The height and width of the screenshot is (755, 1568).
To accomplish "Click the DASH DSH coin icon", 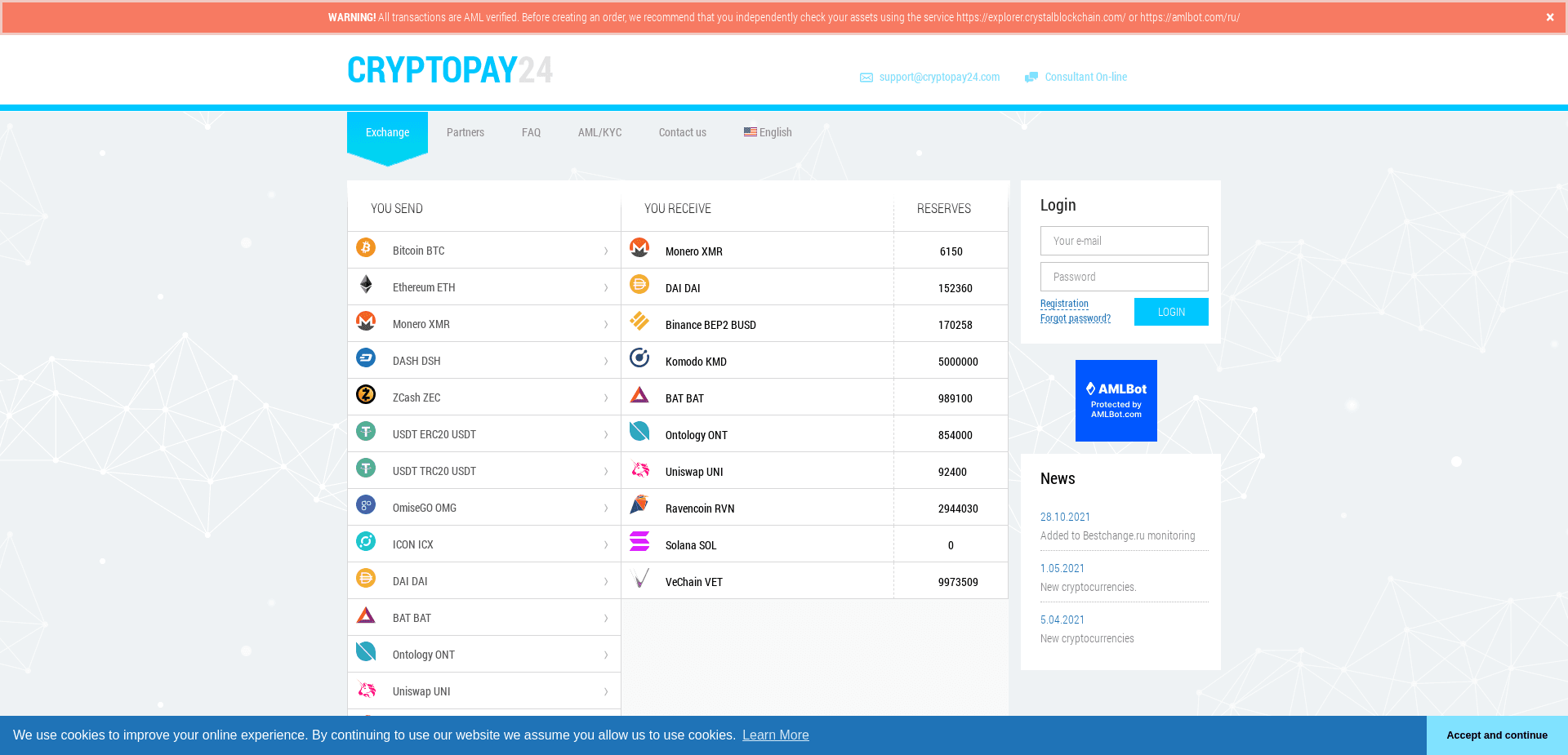I will 366,358.
